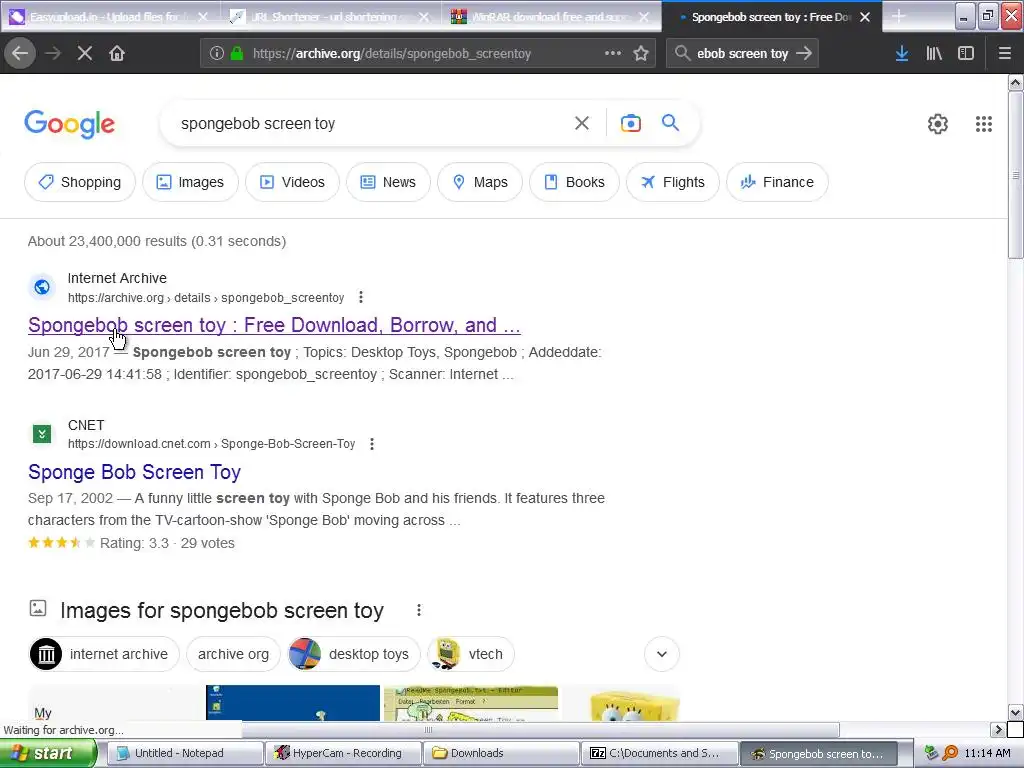Filter results by Videos

[x=292, y=182]
